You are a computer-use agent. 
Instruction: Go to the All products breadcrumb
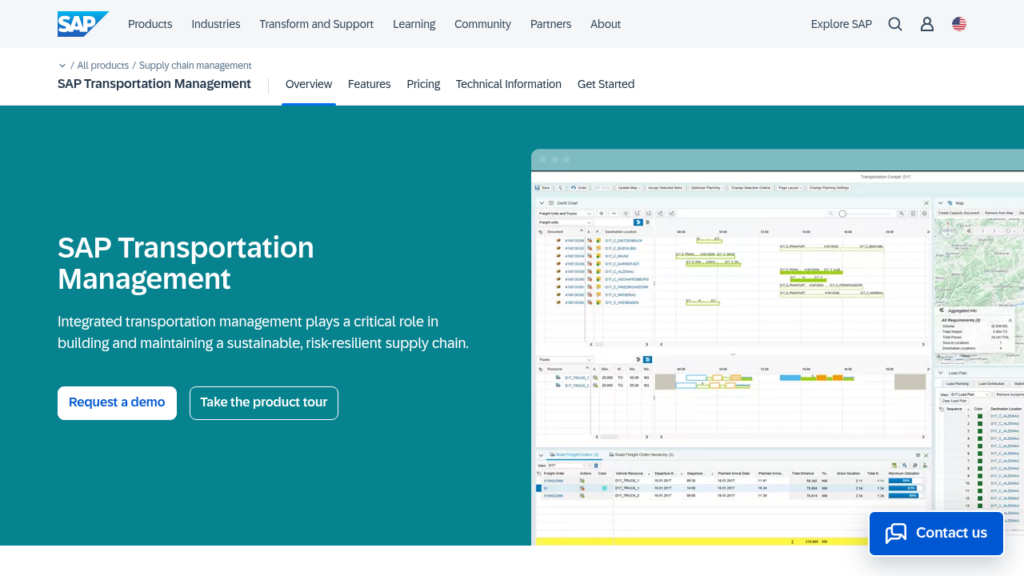click(103, 66)
